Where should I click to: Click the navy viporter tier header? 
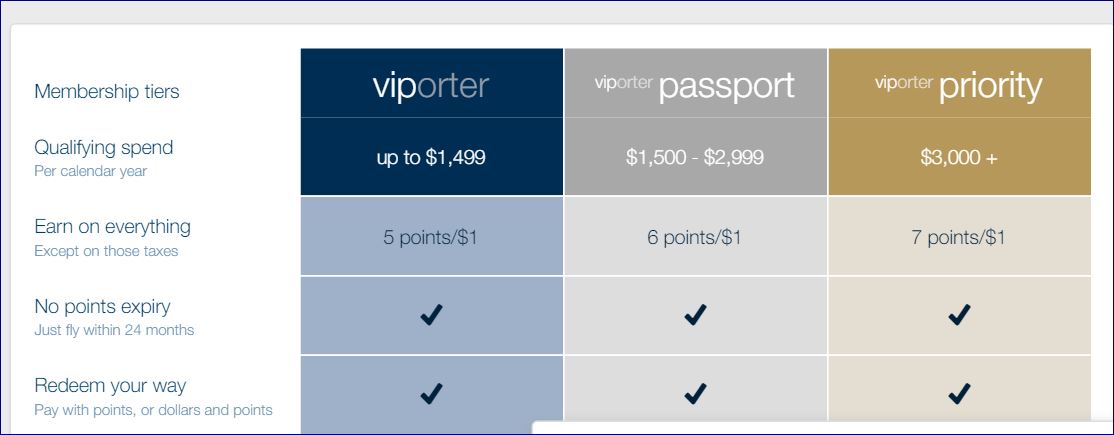tap(431, 85)
